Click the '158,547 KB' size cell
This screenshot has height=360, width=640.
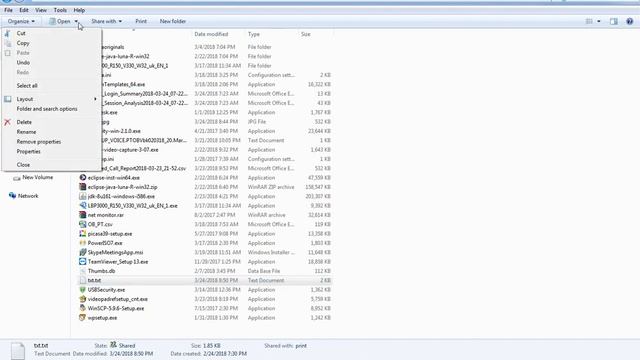point(318,187)
